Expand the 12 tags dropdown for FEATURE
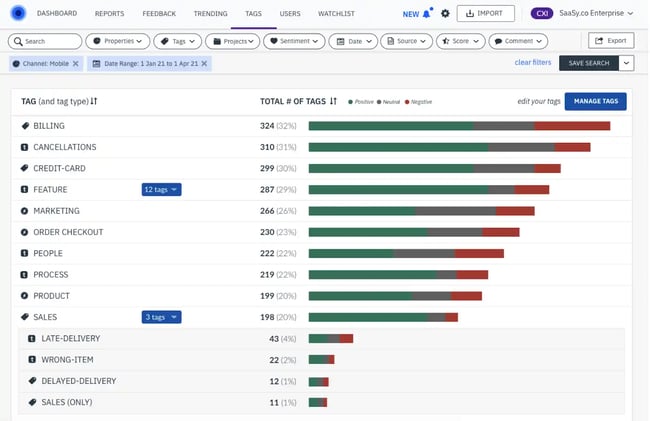The width and height of the screenshot is (650, 421). tap(161, 189)
